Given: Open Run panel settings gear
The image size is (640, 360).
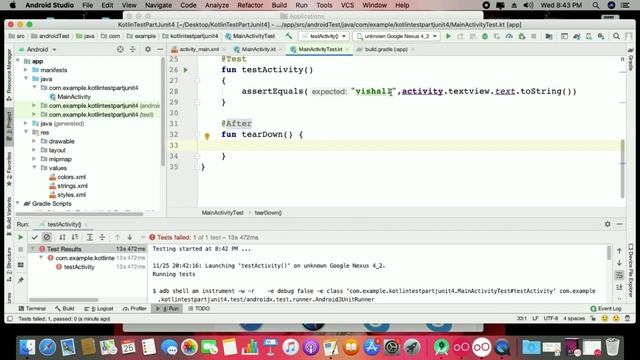Looking at the screenshot, I should point(607,224).
